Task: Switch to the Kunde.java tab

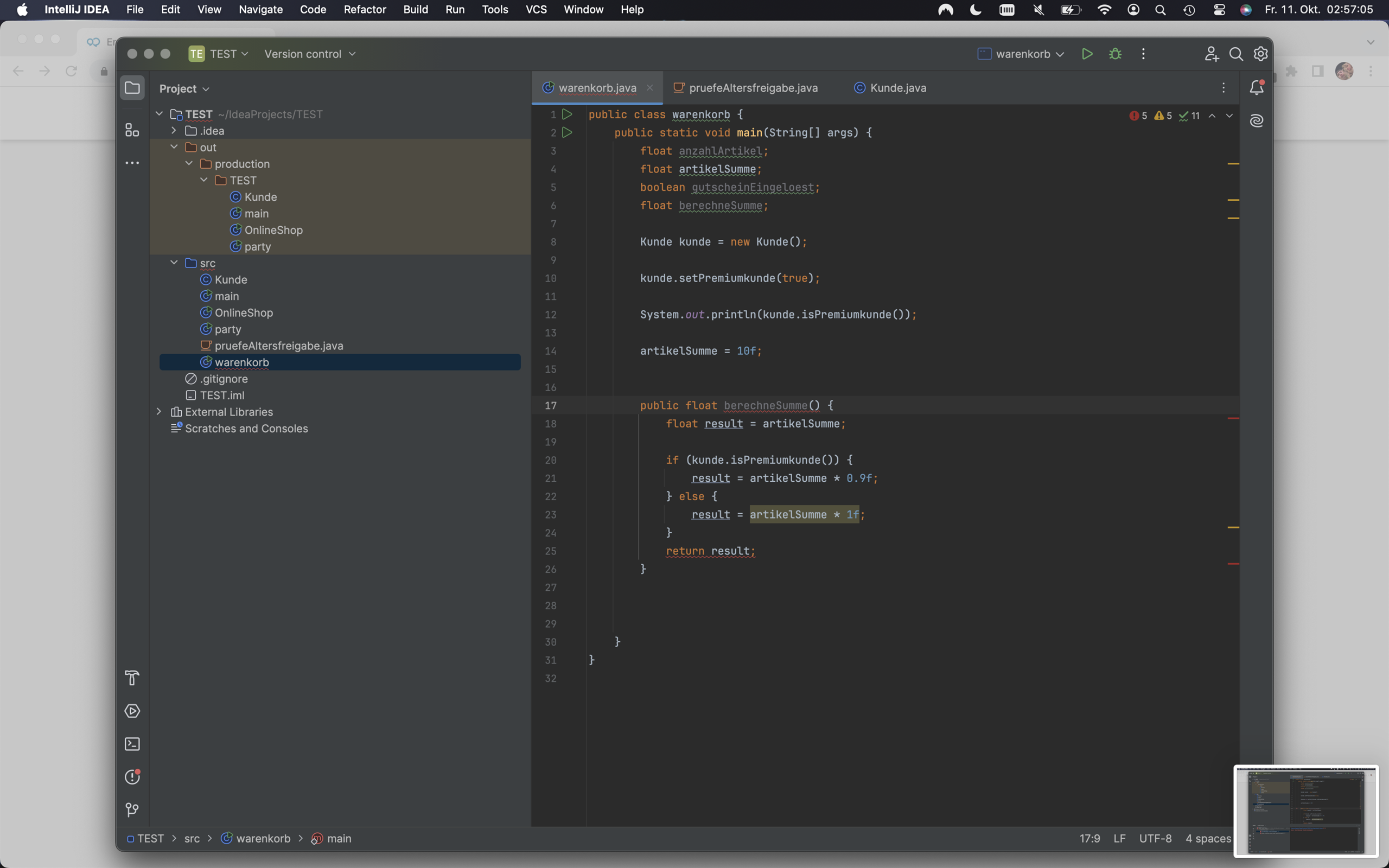Action: (897, 88)
